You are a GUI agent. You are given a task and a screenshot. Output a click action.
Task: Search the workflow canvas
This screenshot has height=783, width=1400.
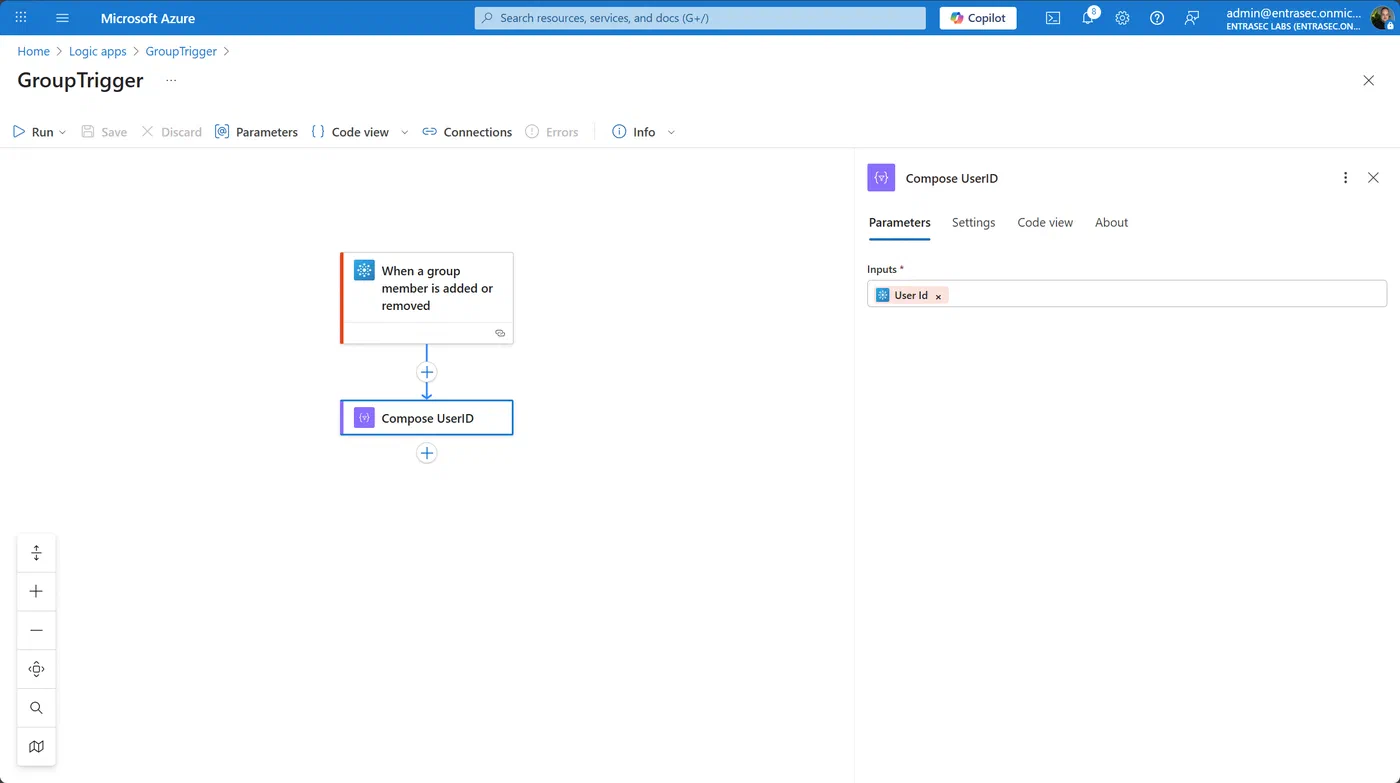click(37, 708)
